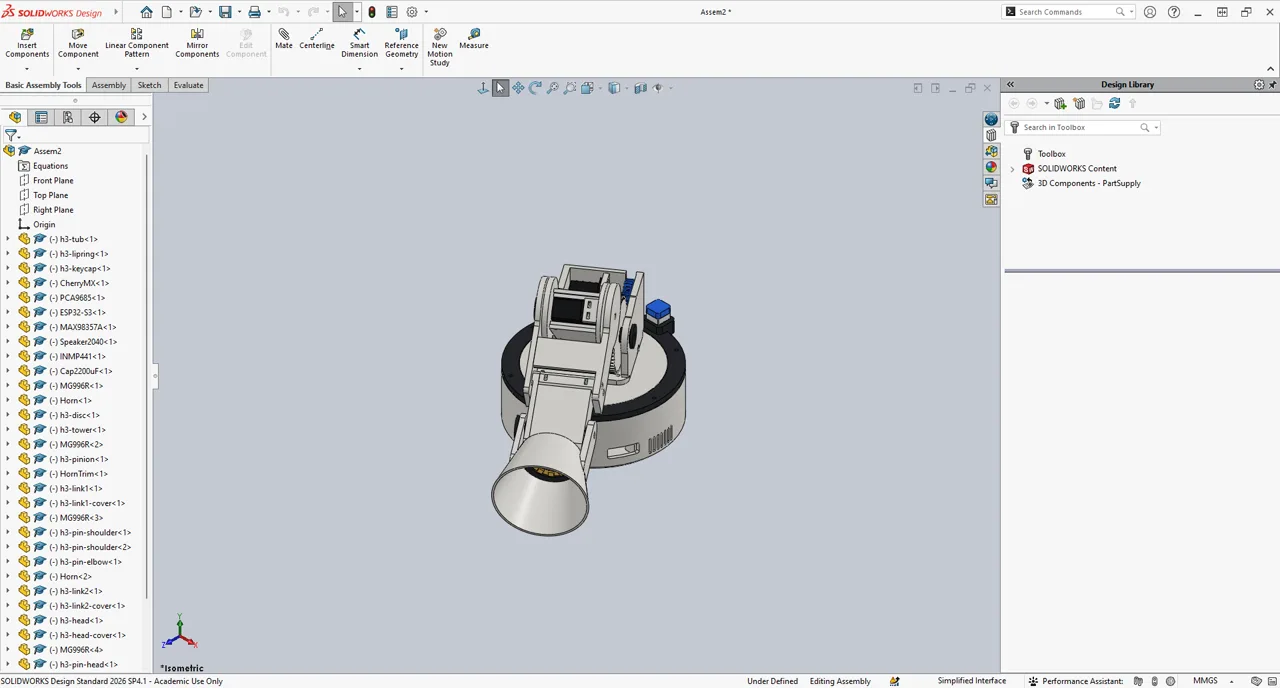Screen dimensions: 1280x688
Task: Open the DimXpertManager crosshair tab
Action: (95, 117)
